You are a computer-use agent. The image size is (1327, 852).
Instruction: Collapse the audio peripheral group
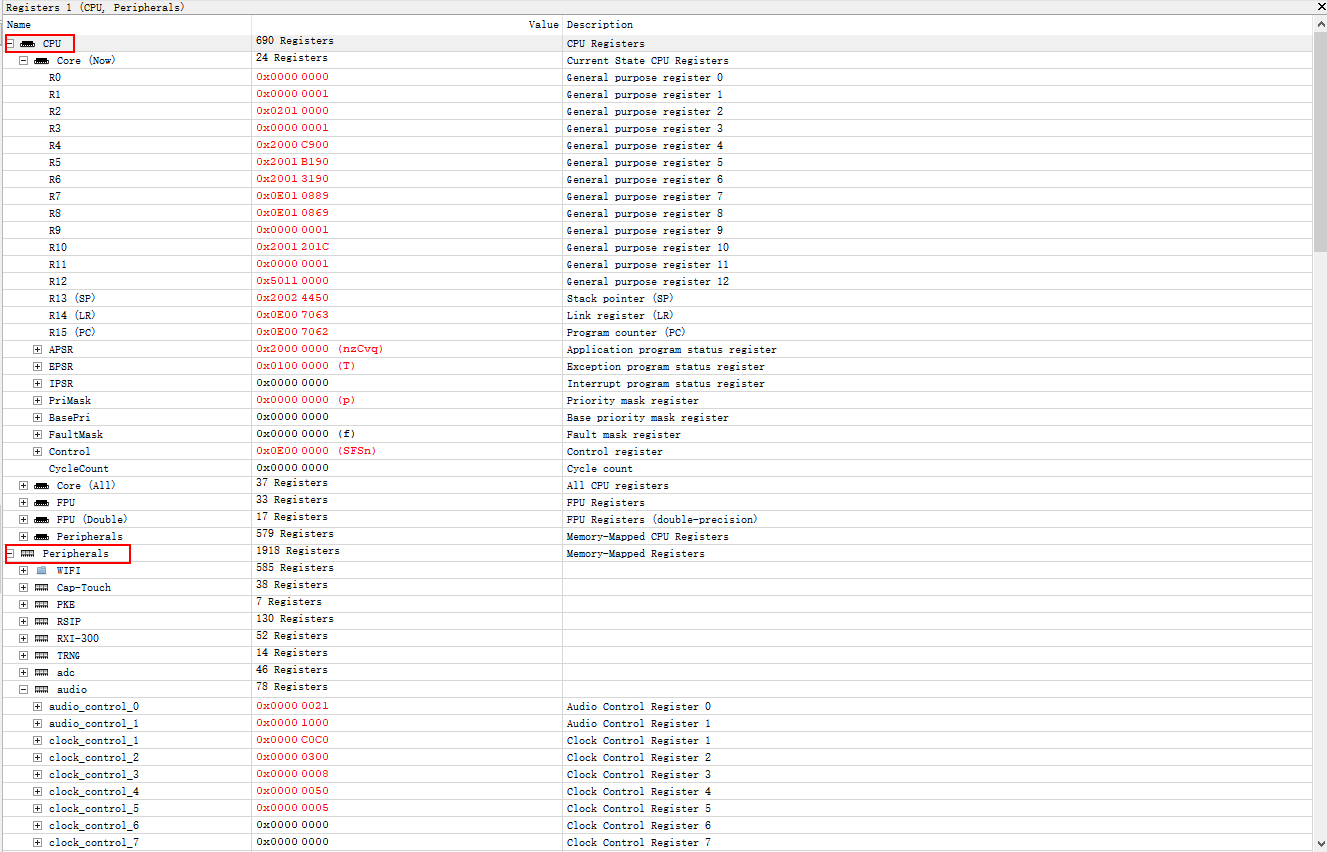[23, 690]
